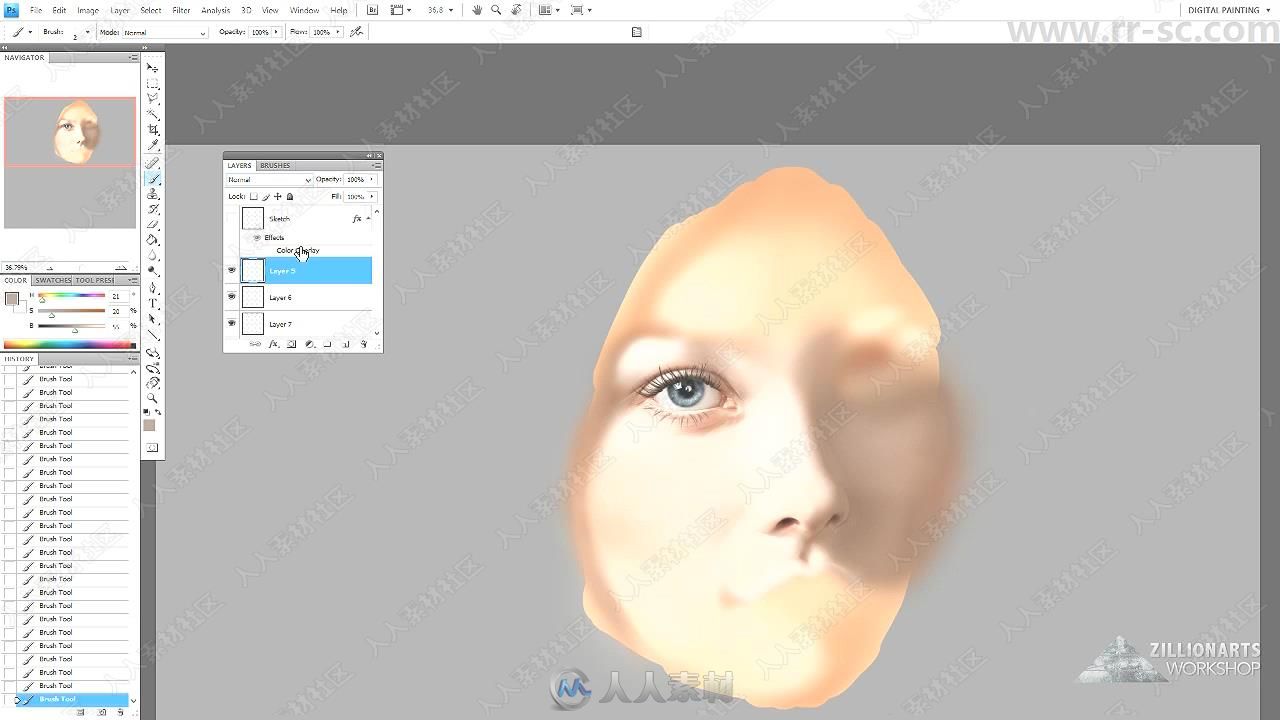Select the Crop tool
1280x720 pixels.
(x=153, y=130)
